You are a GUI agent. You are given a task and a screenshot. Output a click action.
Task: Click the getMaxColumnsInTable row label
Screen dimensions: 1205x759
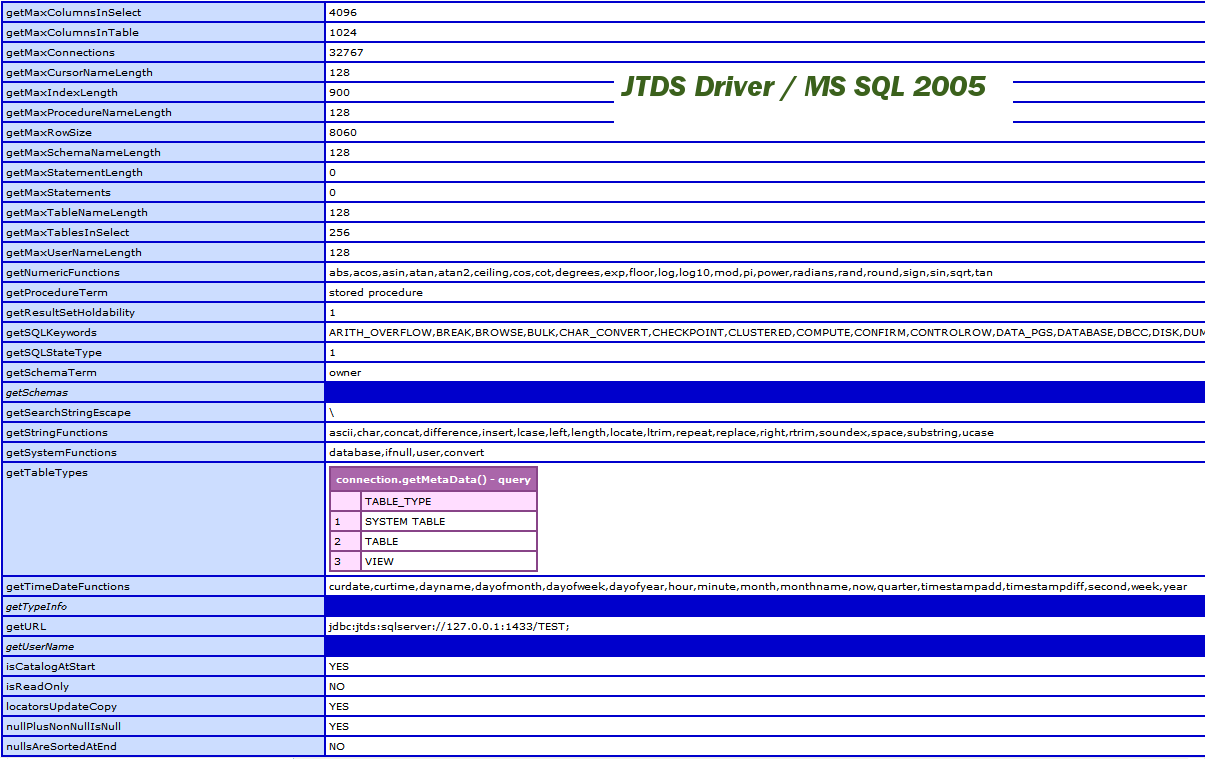pos(72,33)
